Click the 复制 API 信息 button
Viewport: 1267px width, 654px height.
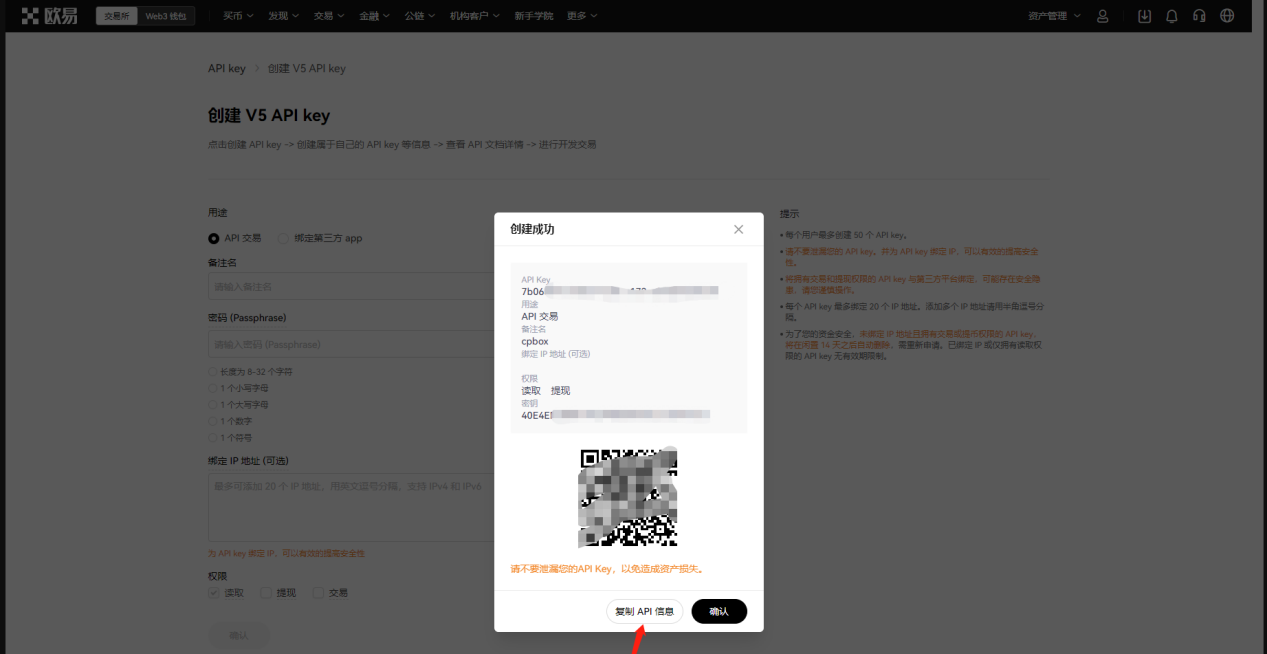[x=644, y=611]
